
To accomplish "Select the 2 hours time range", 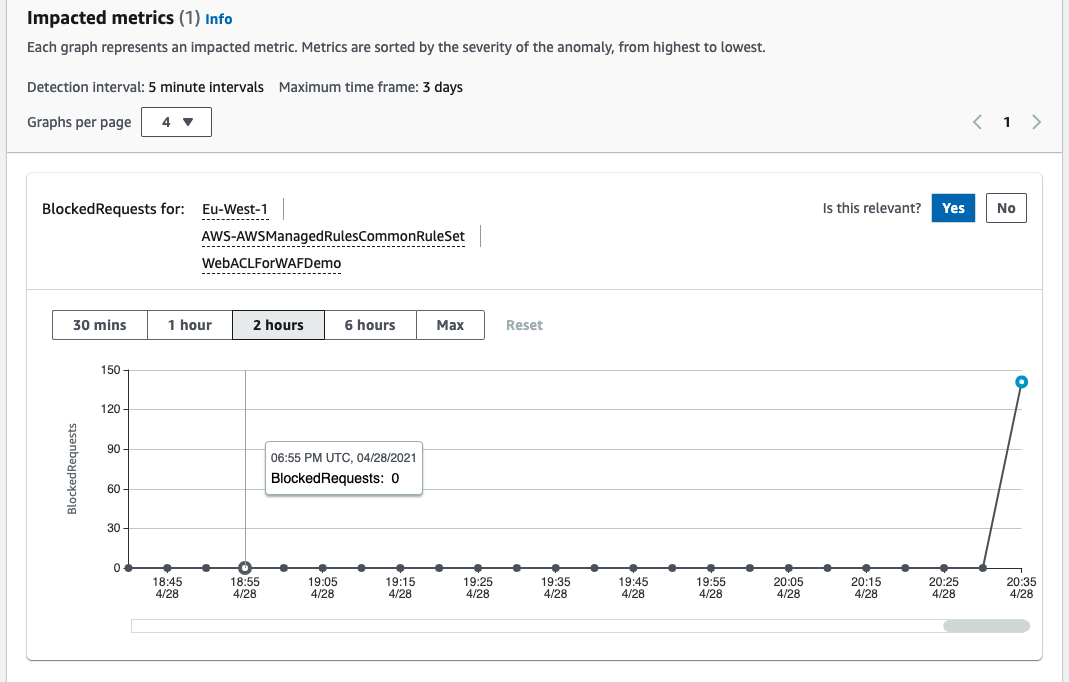I will (x=278, y=325).
